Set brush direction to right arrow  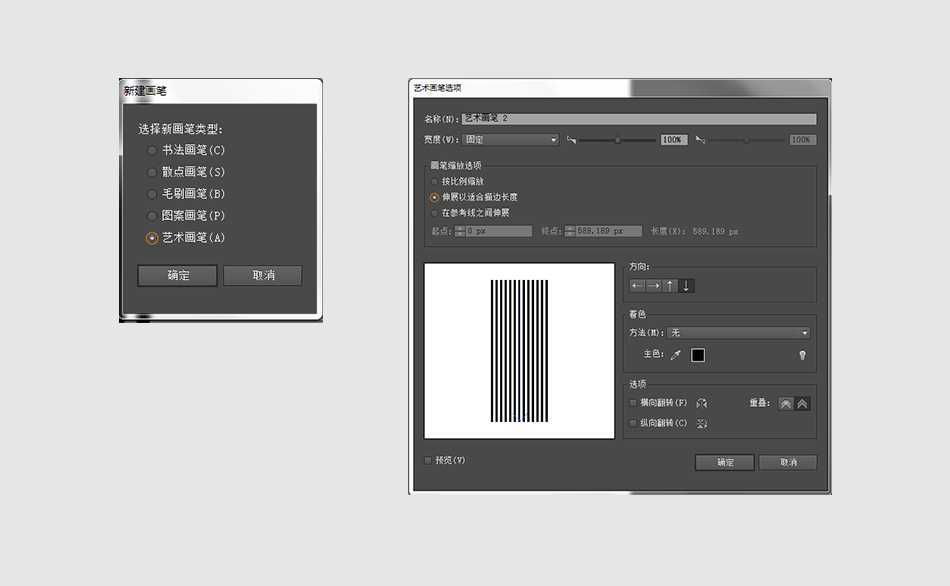(653, 286)
